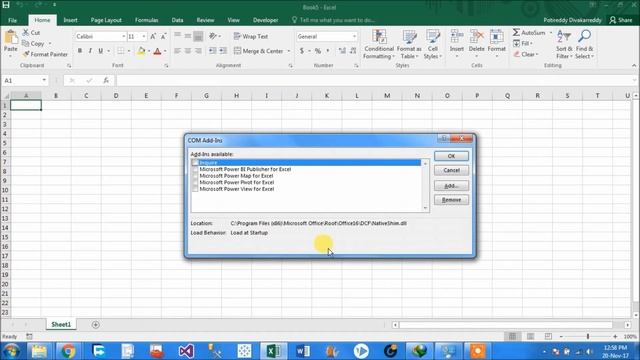The image size is (640, 360).
Task: Select the Format Painter brush
Action: (x=26, y=54)
